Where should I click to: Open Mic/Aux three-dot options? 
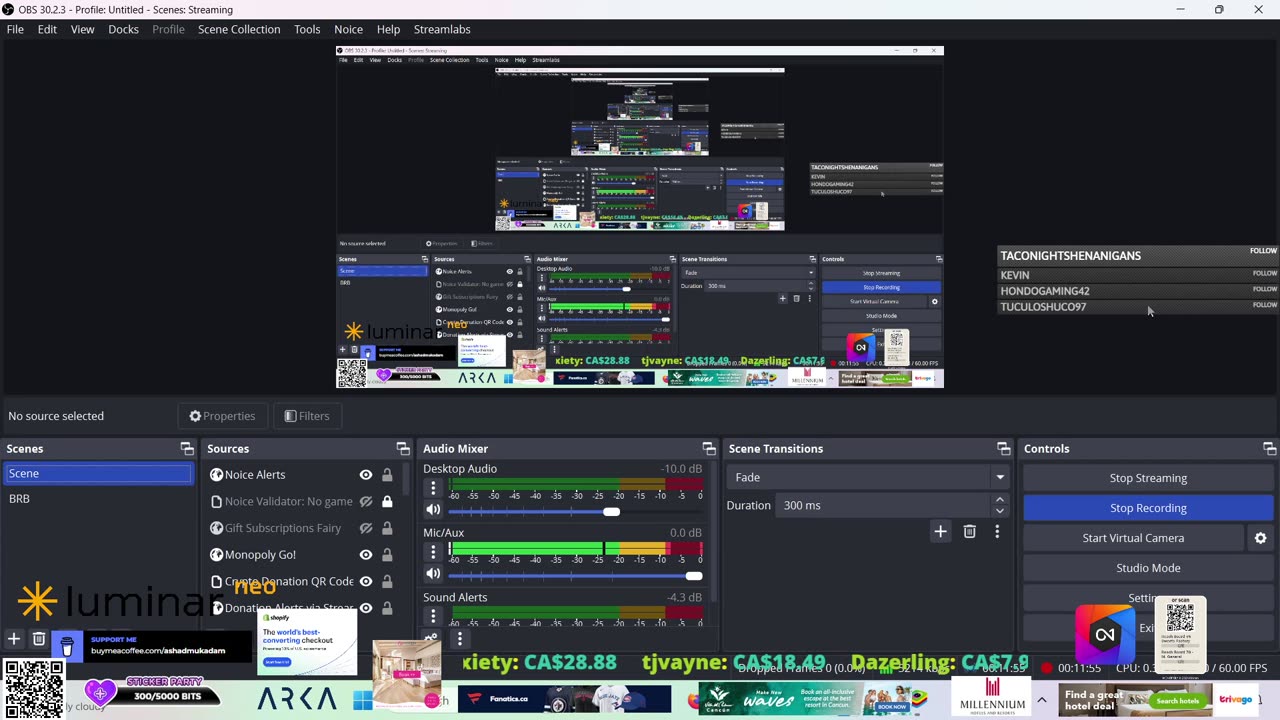tap(433, 551)
